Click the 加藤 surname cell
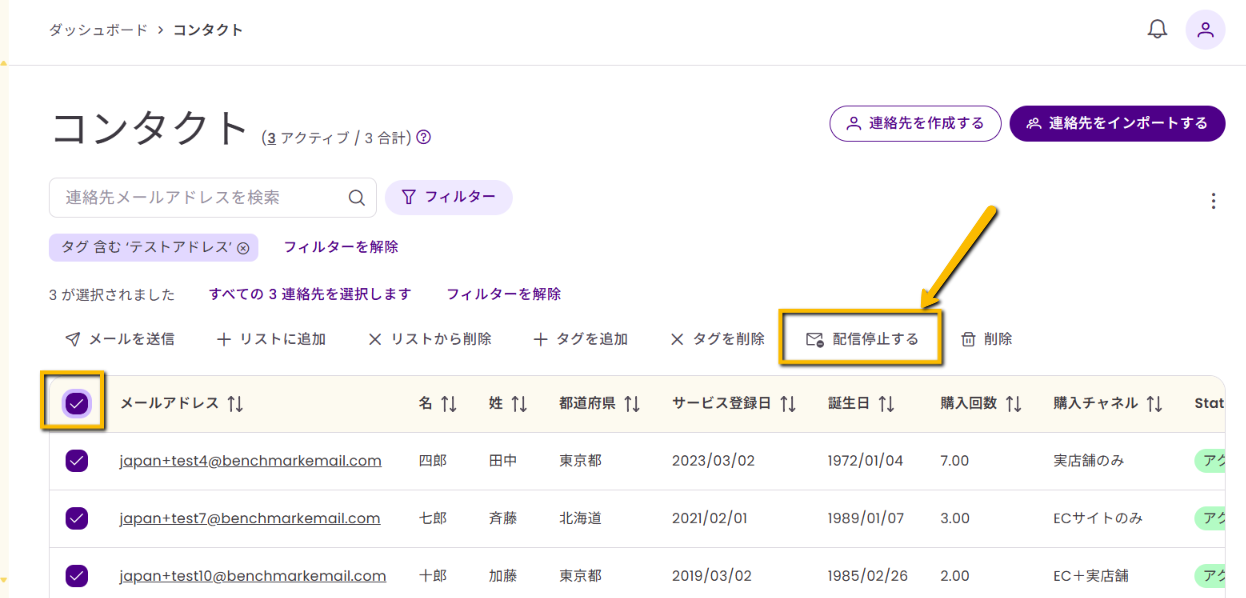Screen dimensions: 1246x598 tap(504, 576)
